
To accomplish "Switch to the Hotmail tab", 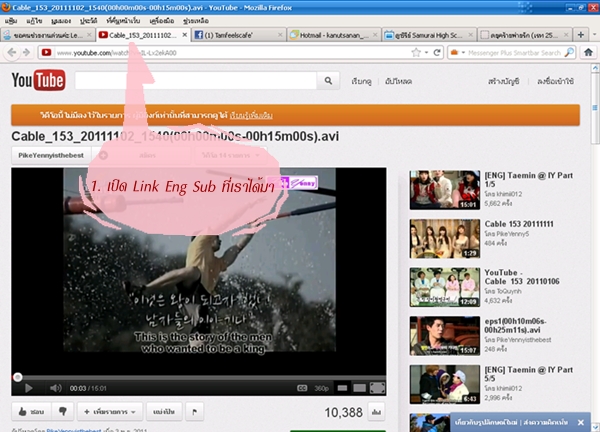I will (x=334, y=35).
